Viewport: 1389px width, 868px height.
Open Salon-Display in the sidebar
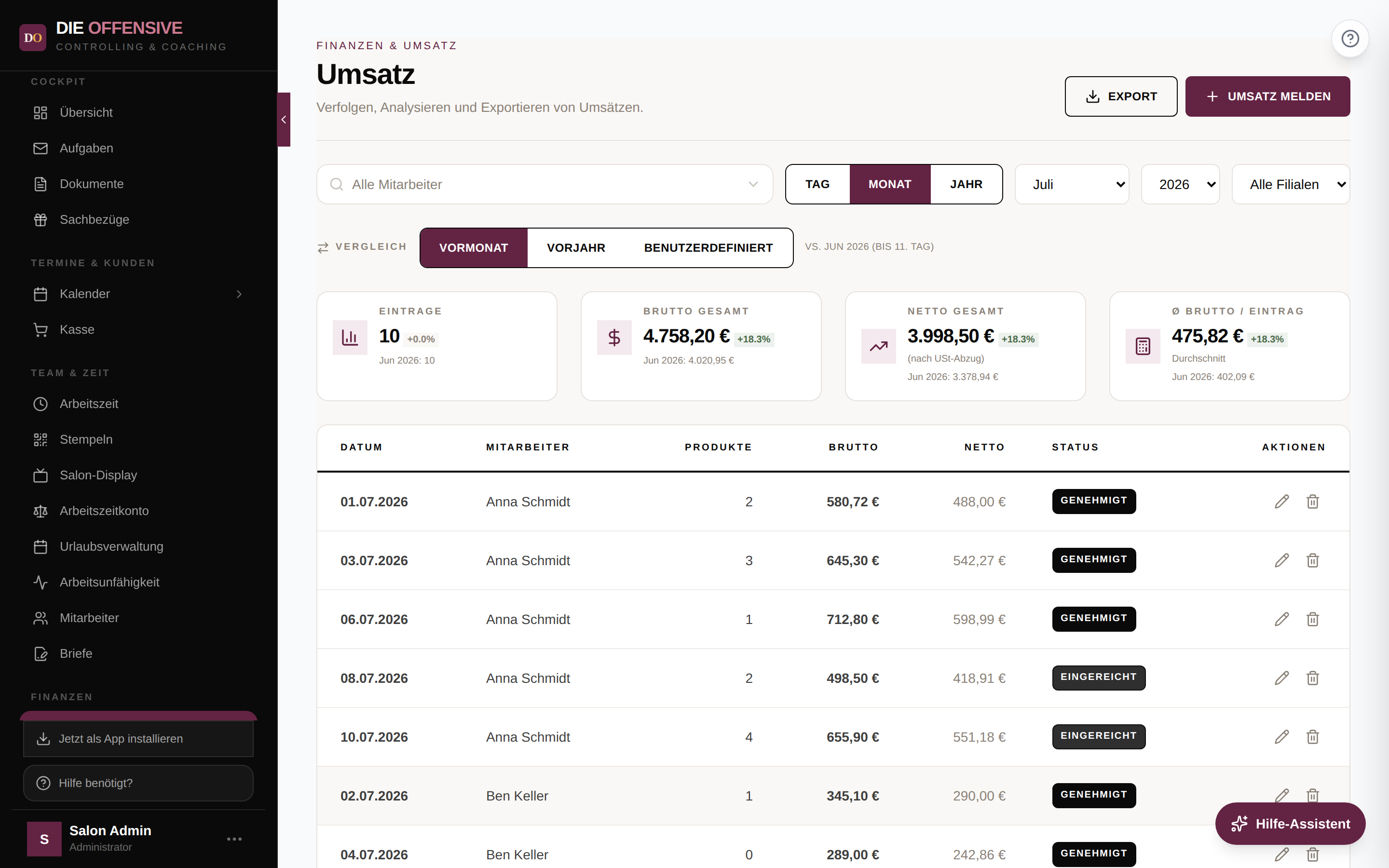tap(138, 475)
